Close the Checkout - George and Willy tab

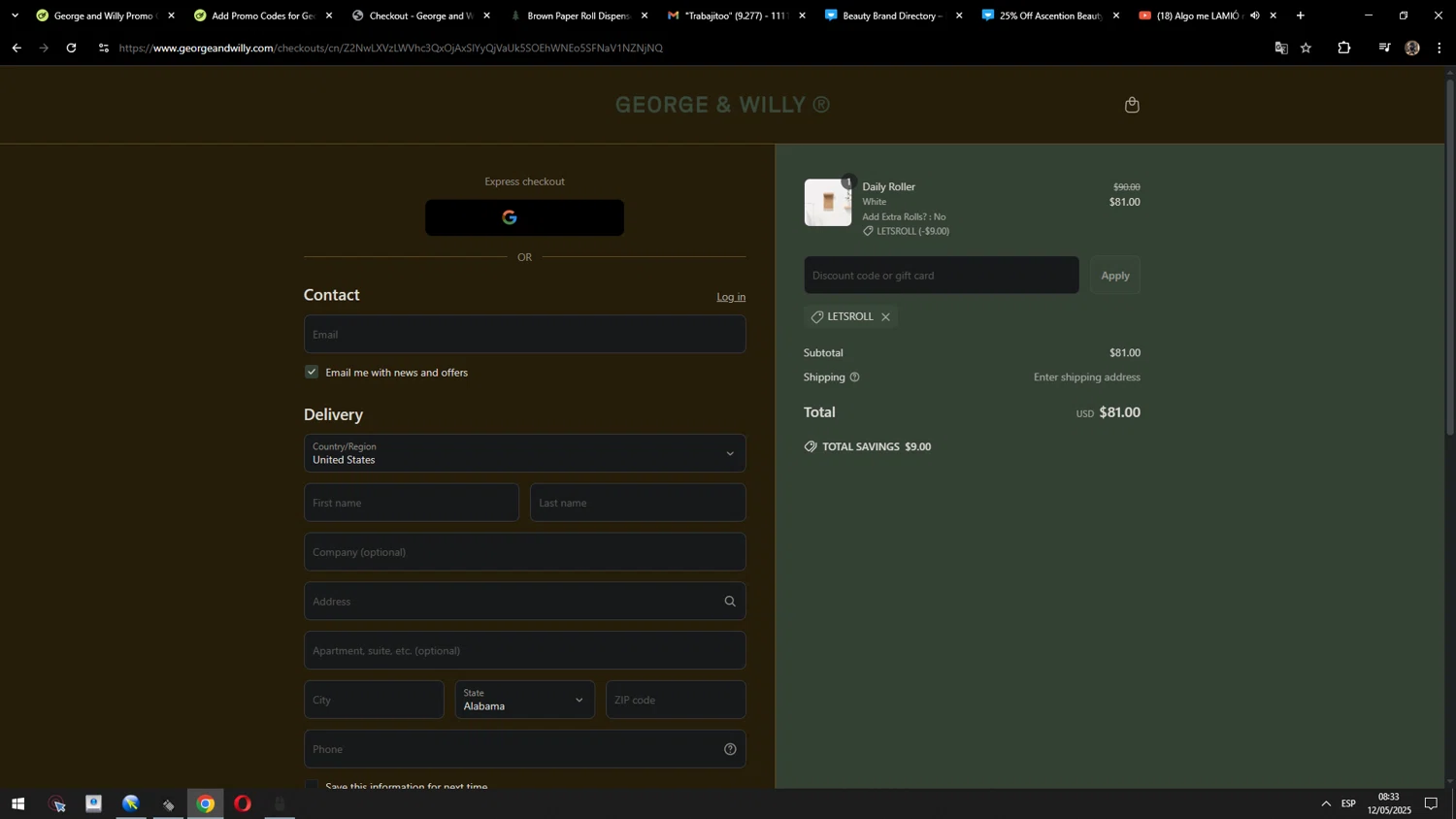pyautogui.click(x=486, y=16)
